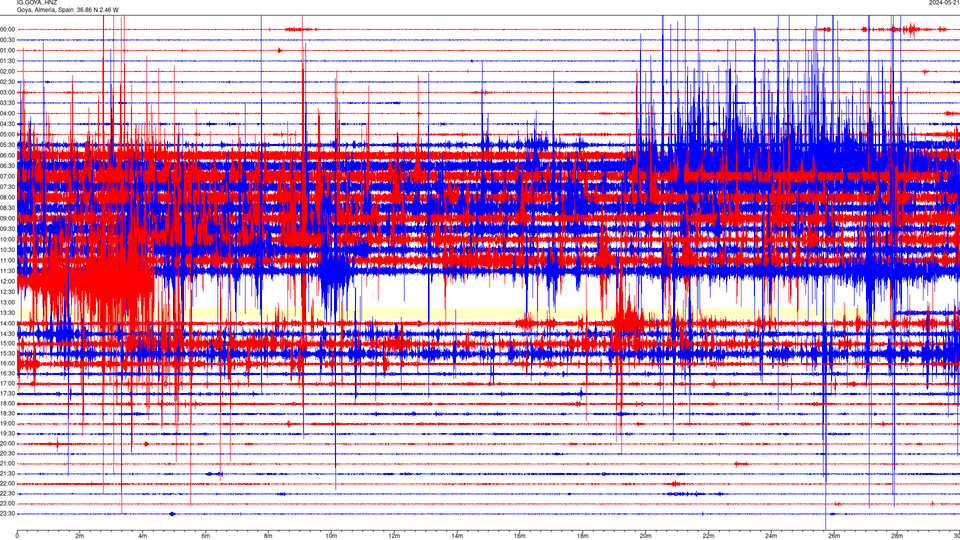Screen dimensions: 960x540
Task: Click the 10m tick label on time axis
Action: (331, 536)
